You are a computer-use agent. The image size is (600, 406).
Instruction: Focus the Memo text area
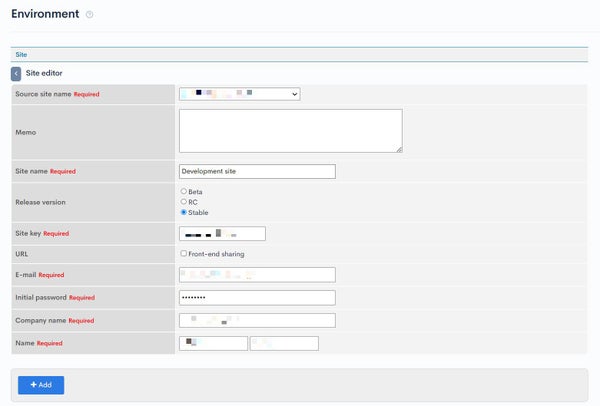click(x=291, y=131)
